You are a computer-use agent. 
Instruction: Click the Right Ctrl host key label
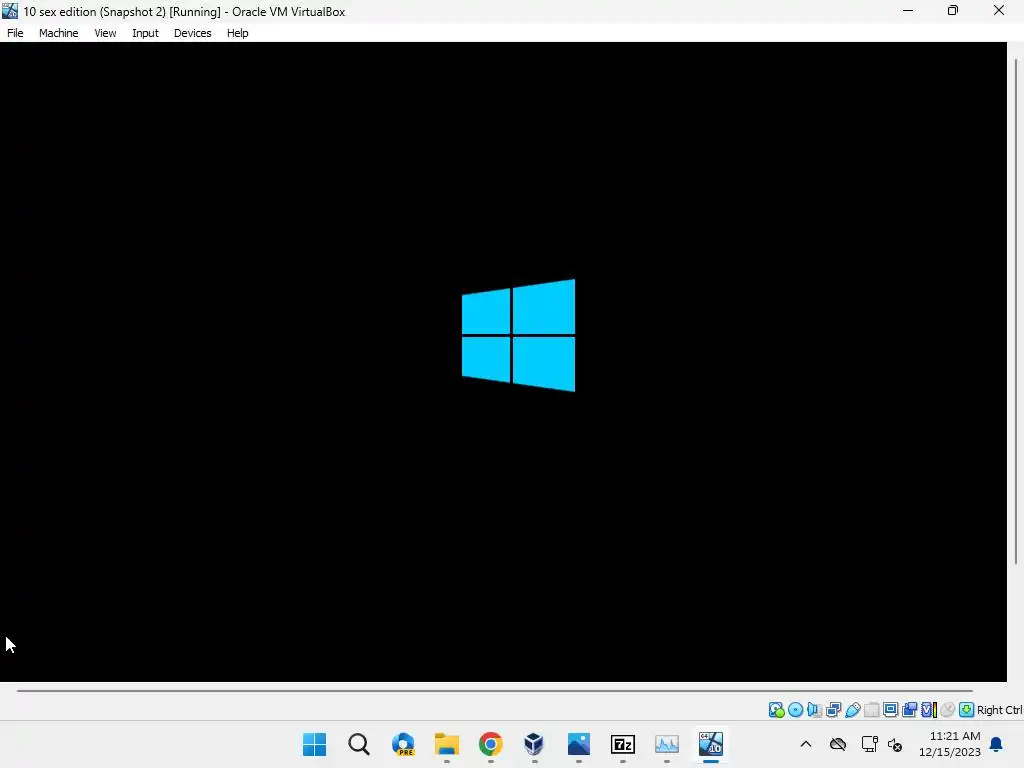(x=999, y=710)
